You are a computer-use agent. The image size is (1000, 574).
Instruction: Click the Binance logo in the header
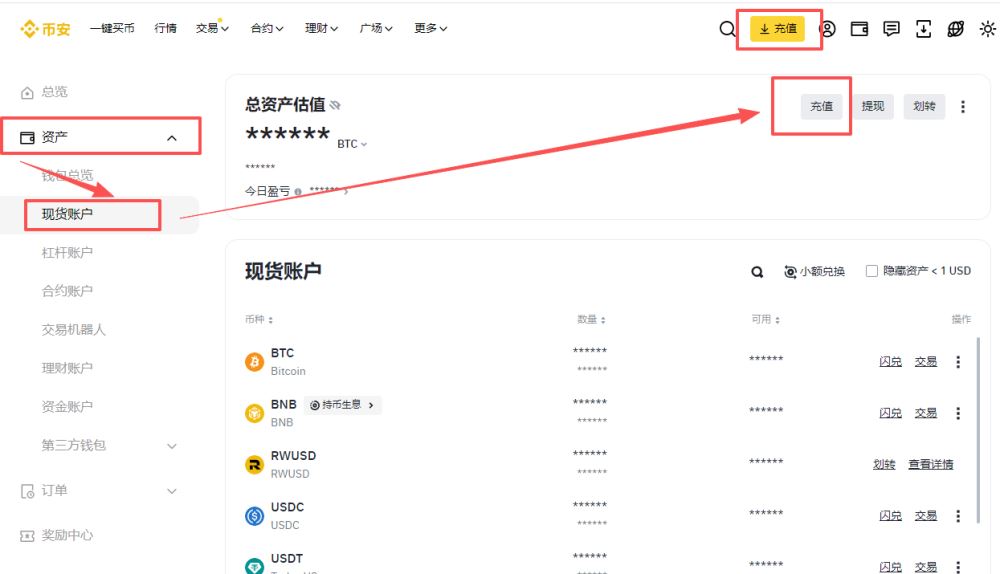click(45, 29)
